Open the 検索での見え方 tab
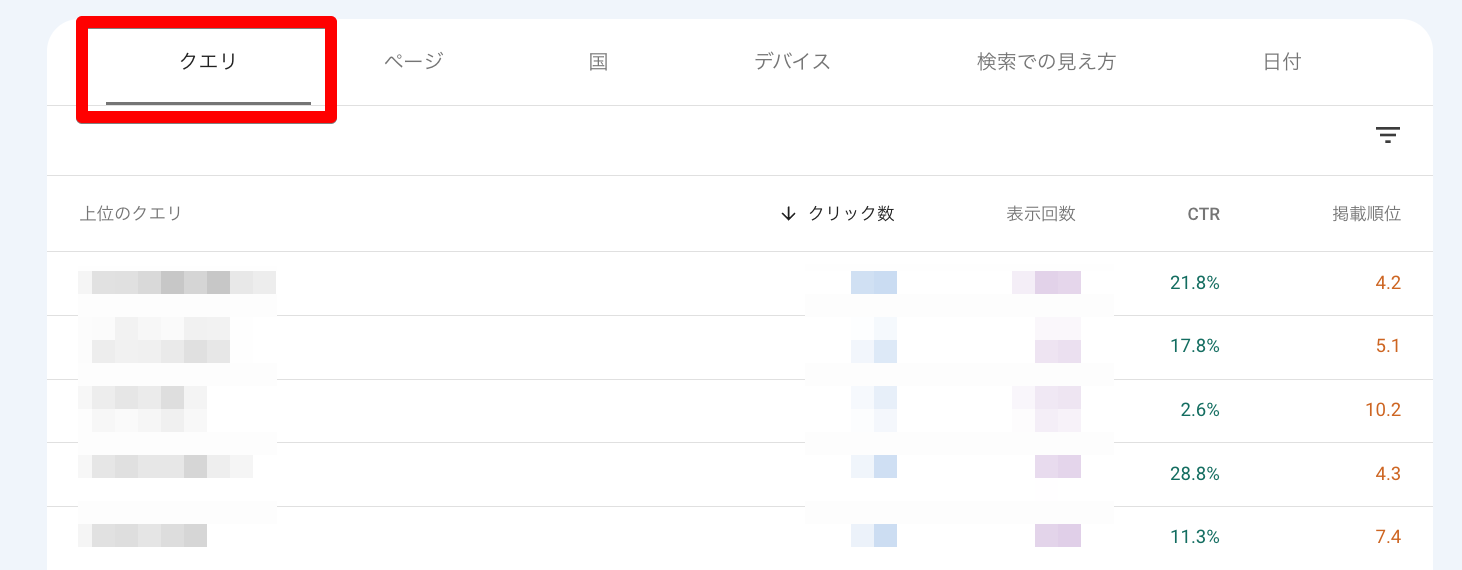The height and width of the screenshot is (570, 1462). pos(1046,62)
